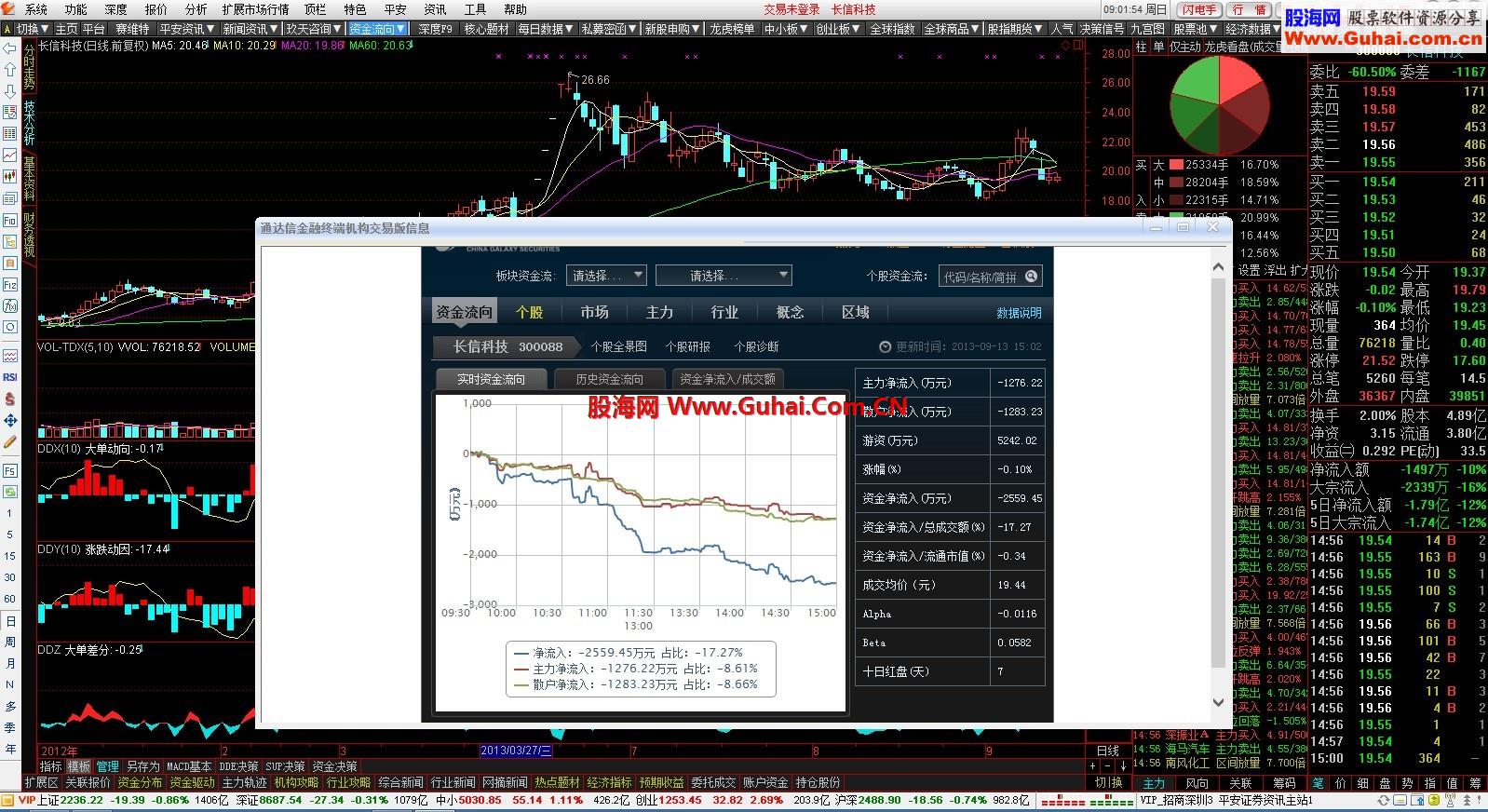
Task: Click the F5 icon in left sidebar
Action: tap(10, 471)
